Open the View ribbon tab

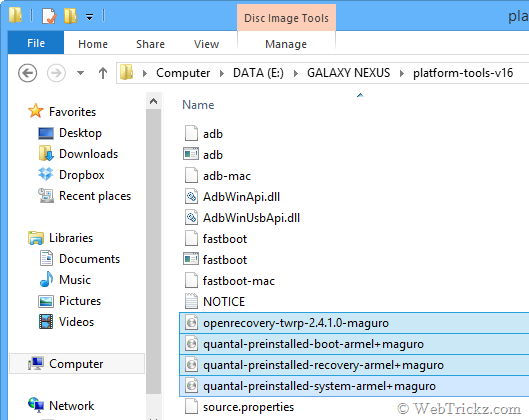point(206,44)
